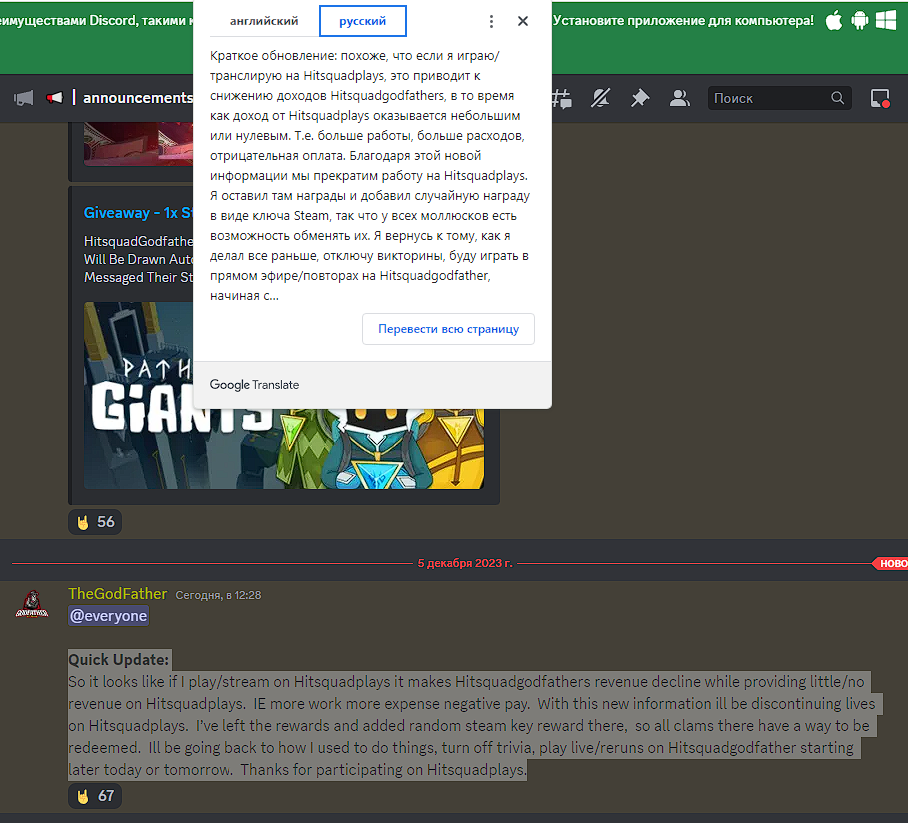Toggle channel notification mute bell
This screenshot has height=823, width=908.
(x=601, y=98)
